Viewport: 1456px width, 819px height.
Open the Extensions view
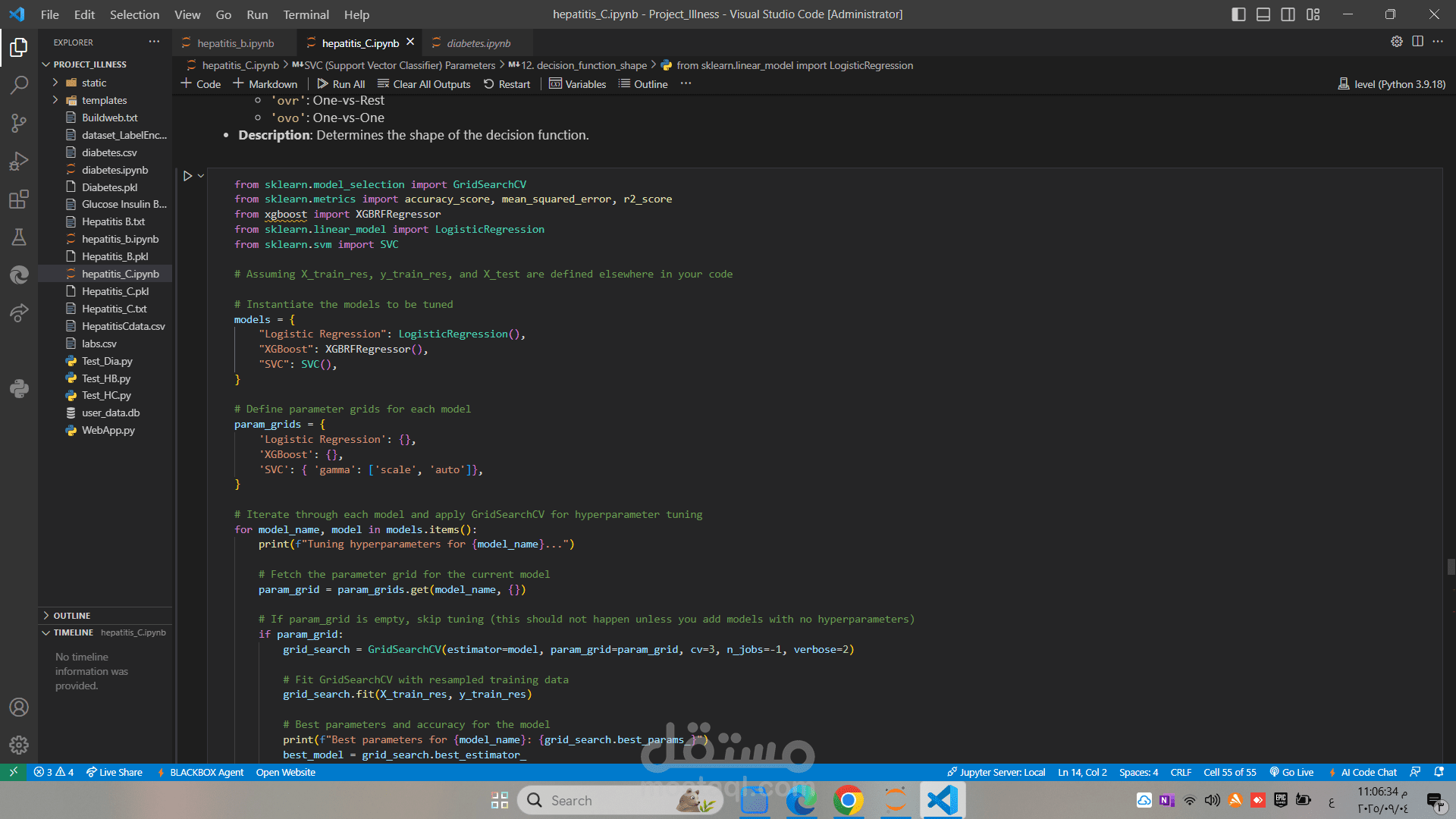19,199
